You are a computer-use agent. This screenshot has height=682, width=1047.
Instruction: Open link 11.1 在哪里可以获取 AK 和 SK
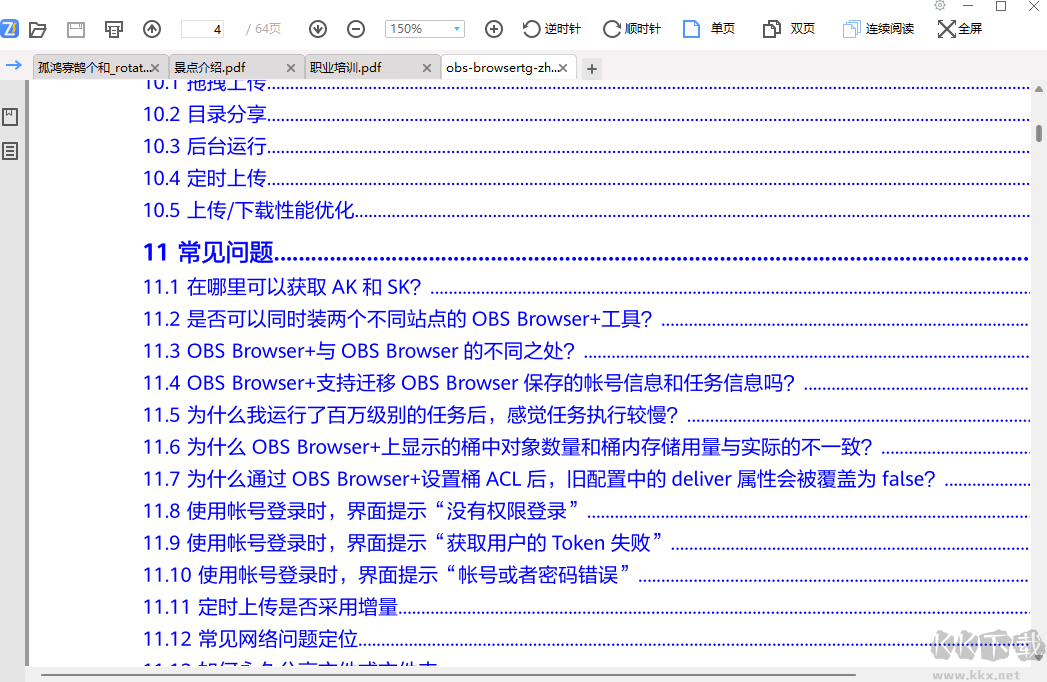pyautogui.click(x=282, y=287)
